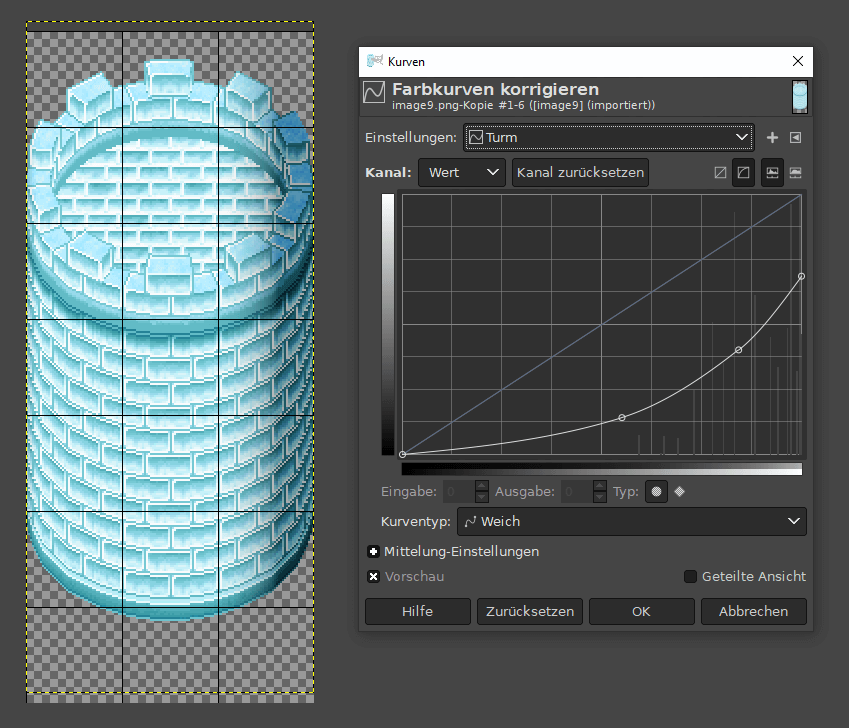The width and height of the screenshot is (849, 728).
Task: Open the Kanal dropdown set to Wert
Action: pos(461,172)
